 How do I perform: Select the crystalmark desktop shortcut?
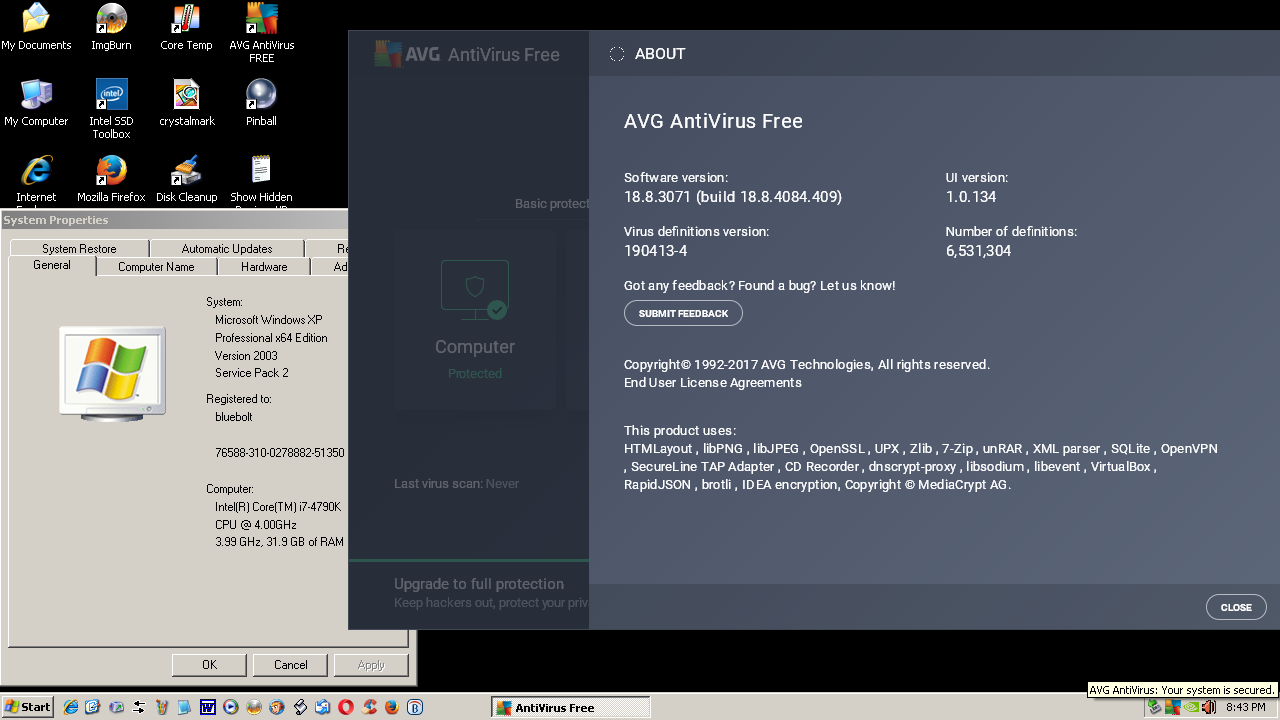[186, 103]
